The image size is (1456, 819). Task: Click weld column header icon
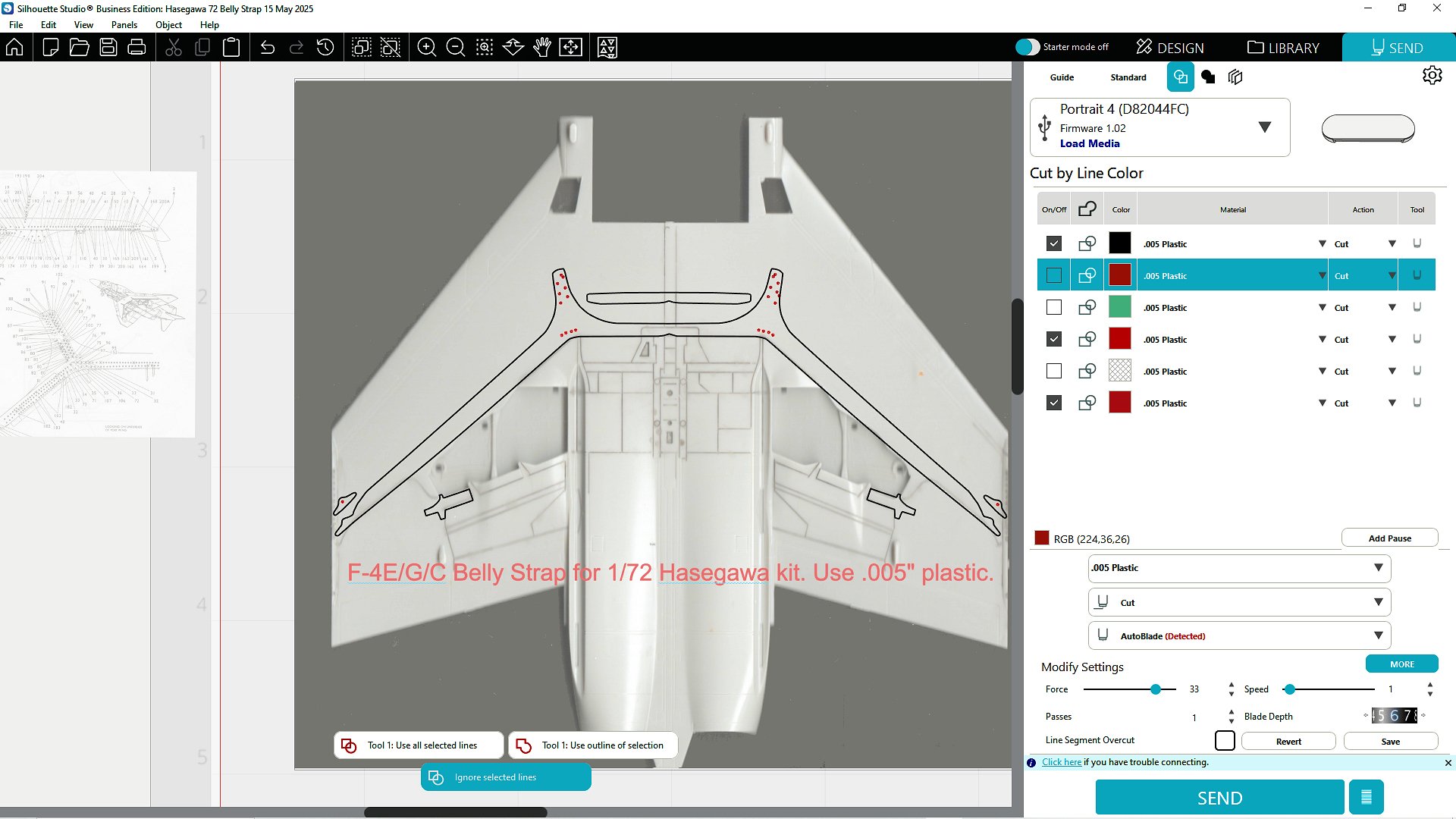click(1087, 209)
